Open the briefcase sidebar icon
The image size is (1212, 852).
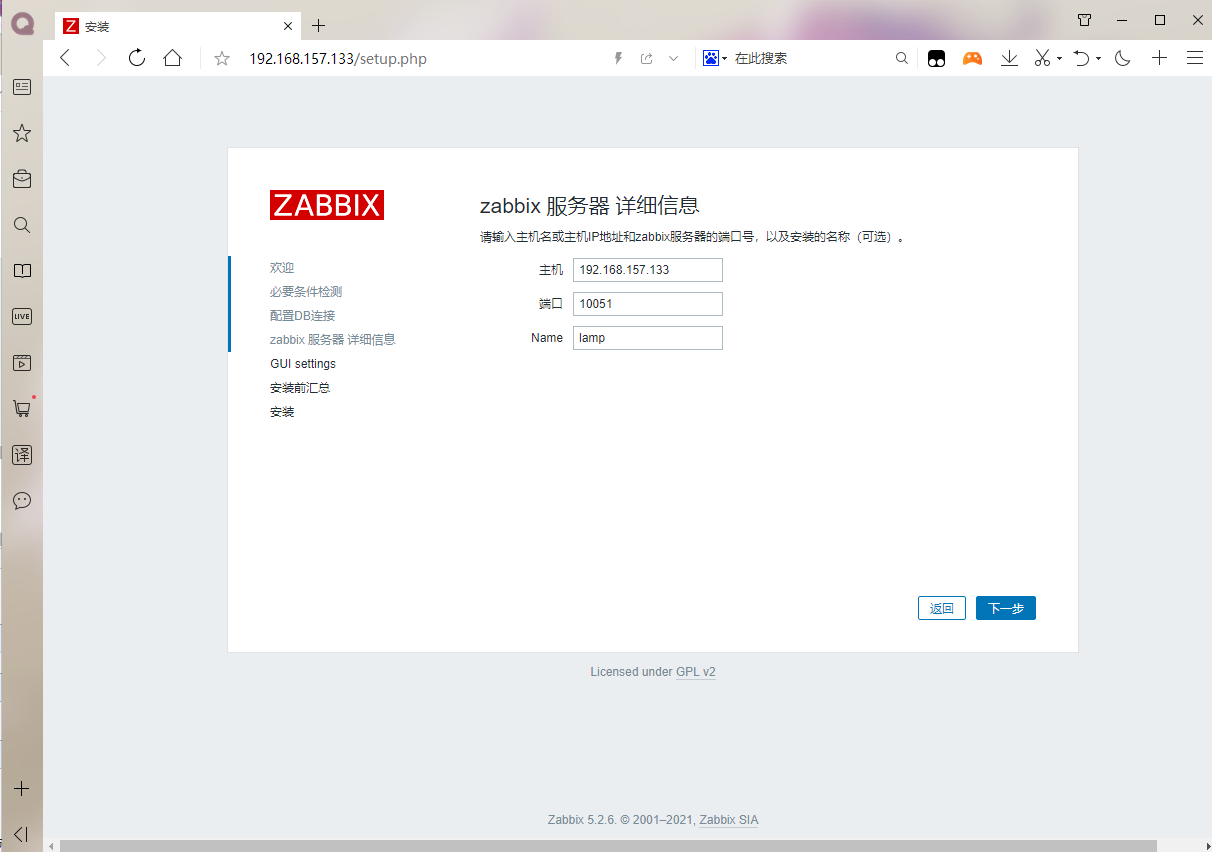(x=21, y=179)
